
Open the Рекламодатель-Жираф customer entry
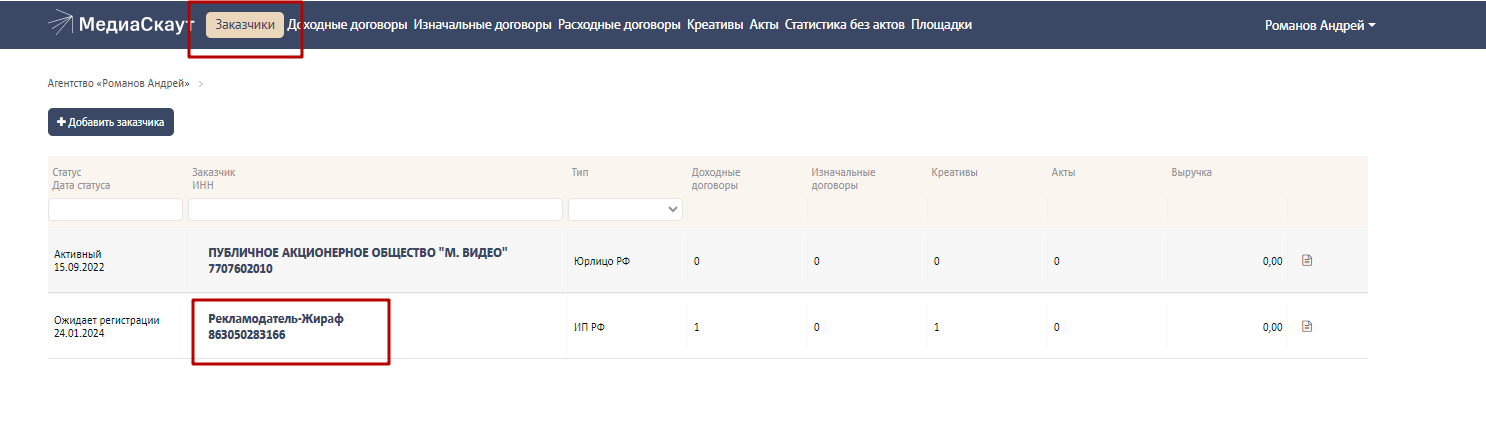click(276, 319)
